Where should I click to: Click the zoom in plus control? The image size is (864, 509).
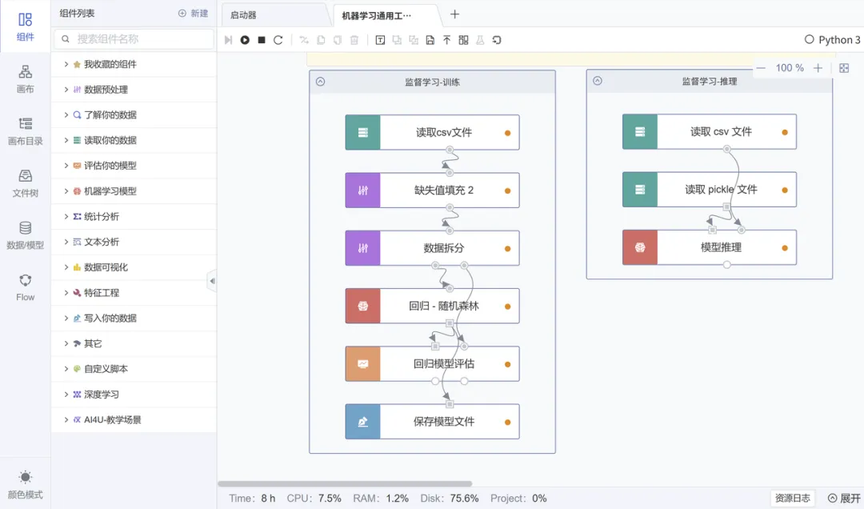click(818, 68)
